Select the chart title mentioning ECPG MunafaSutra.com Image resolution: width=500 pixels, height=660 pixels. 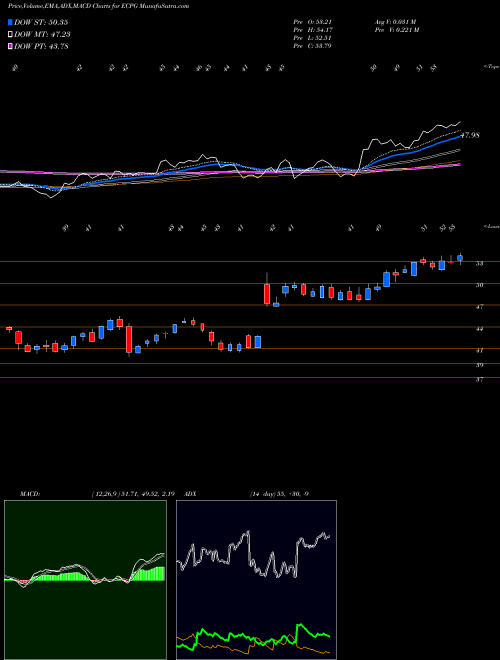point(99,6)
